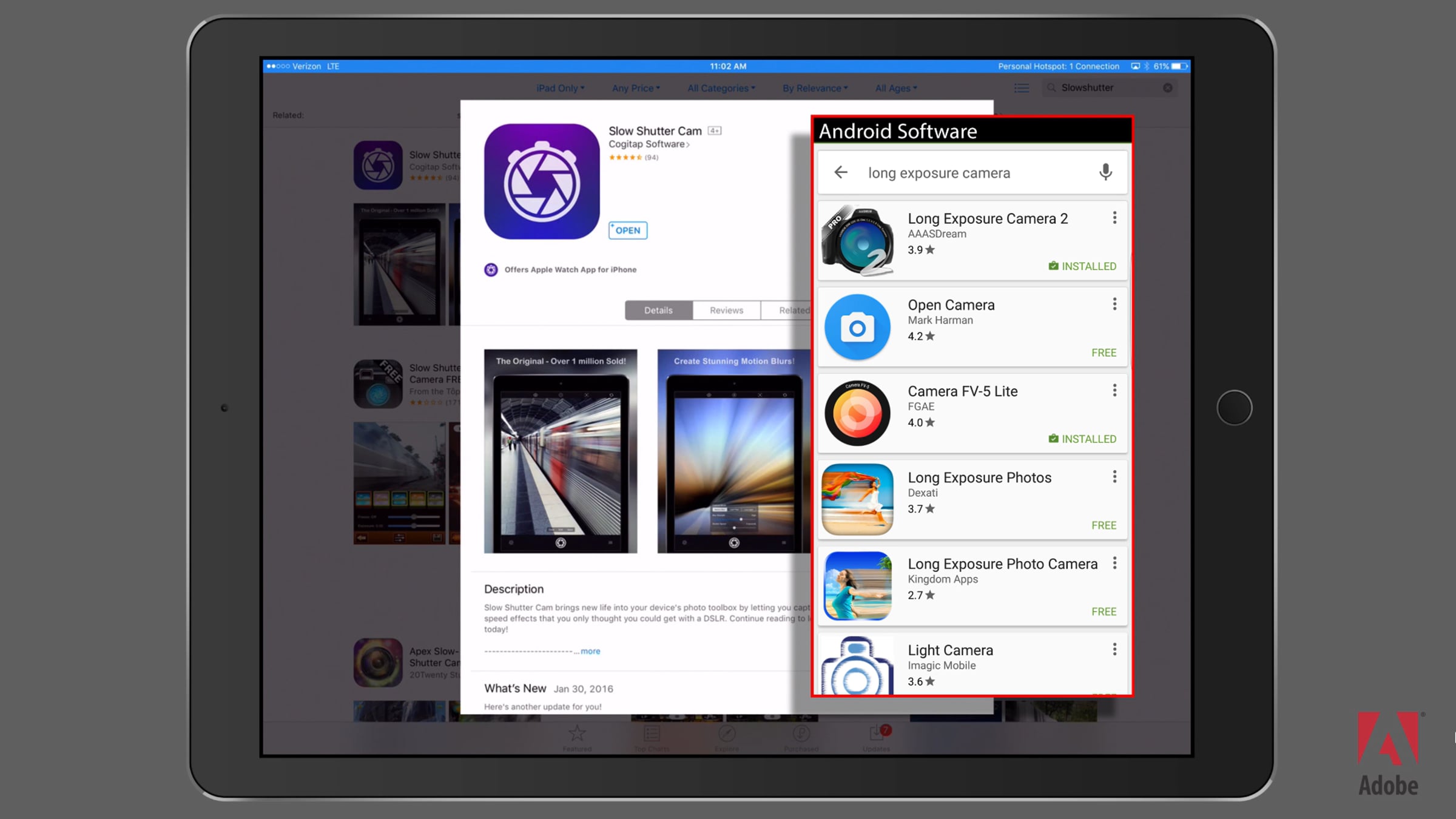Viewport: 1456px width, 819px height.
Task: Open the All Categories dropdown
Action: click(x=721, y=88)
